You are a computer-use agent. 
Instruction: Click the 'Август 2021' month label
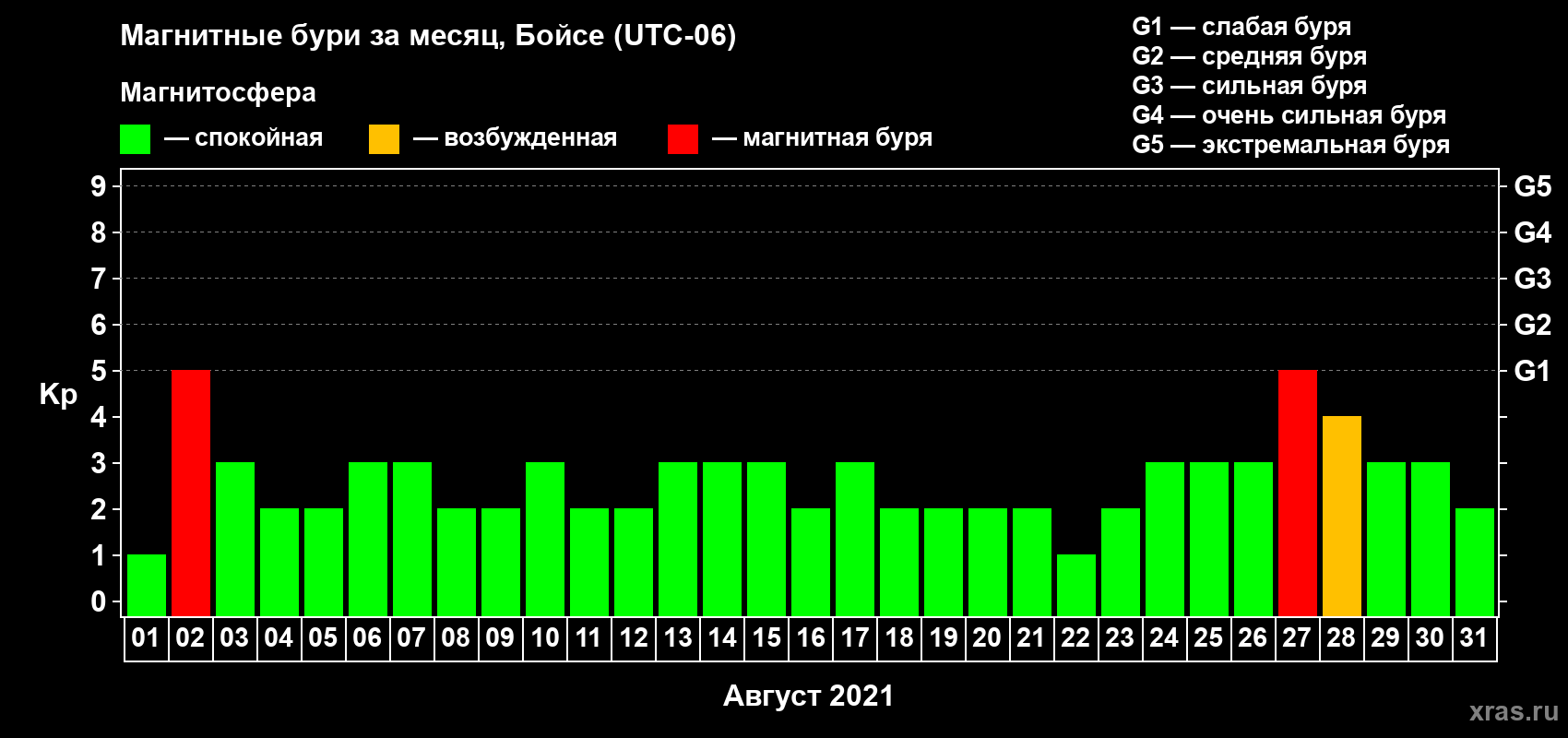[809, 696]
